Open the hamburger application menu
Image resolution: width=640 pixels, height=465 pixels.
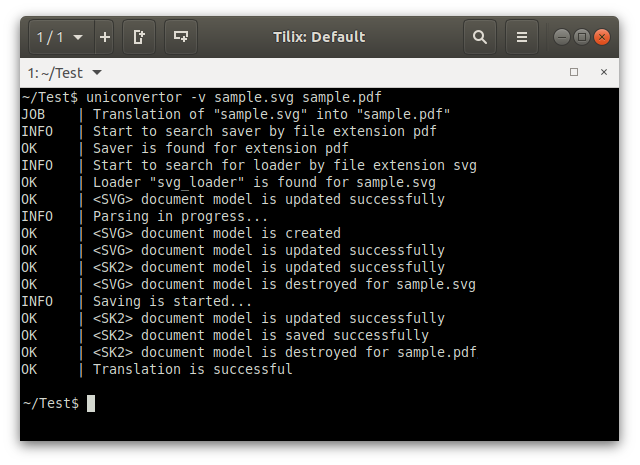522,37
